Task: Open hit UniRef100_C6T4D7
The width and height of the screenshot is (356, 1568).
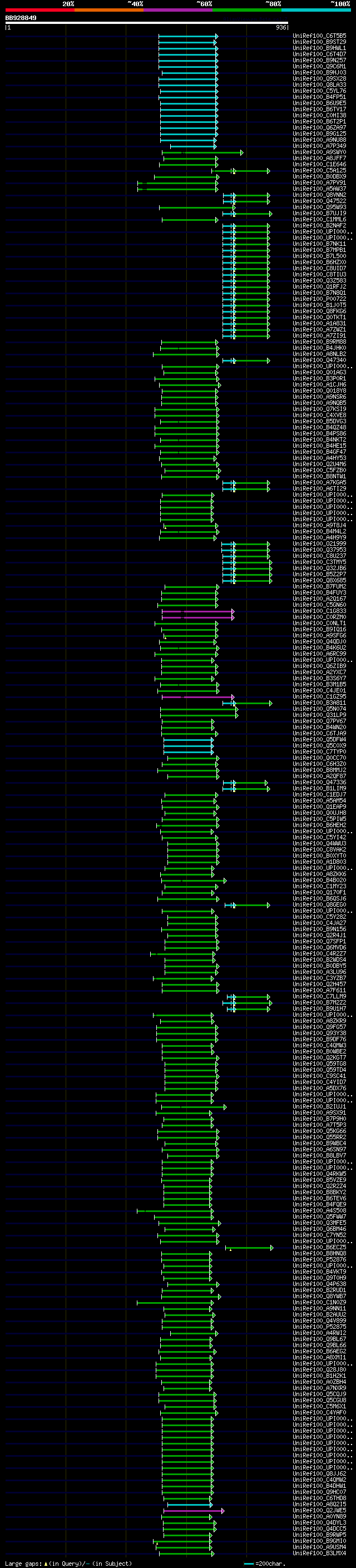Action: pyautogui.click(x=319, y=54)
